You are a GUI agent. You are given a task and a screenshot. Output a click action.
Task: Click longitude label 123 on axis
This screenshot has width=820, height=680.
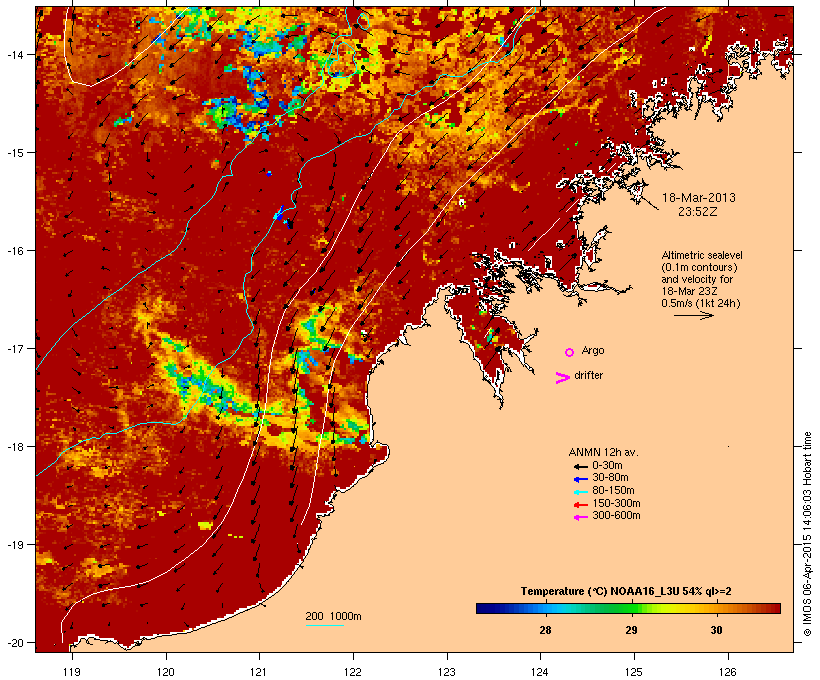point(447,672)
